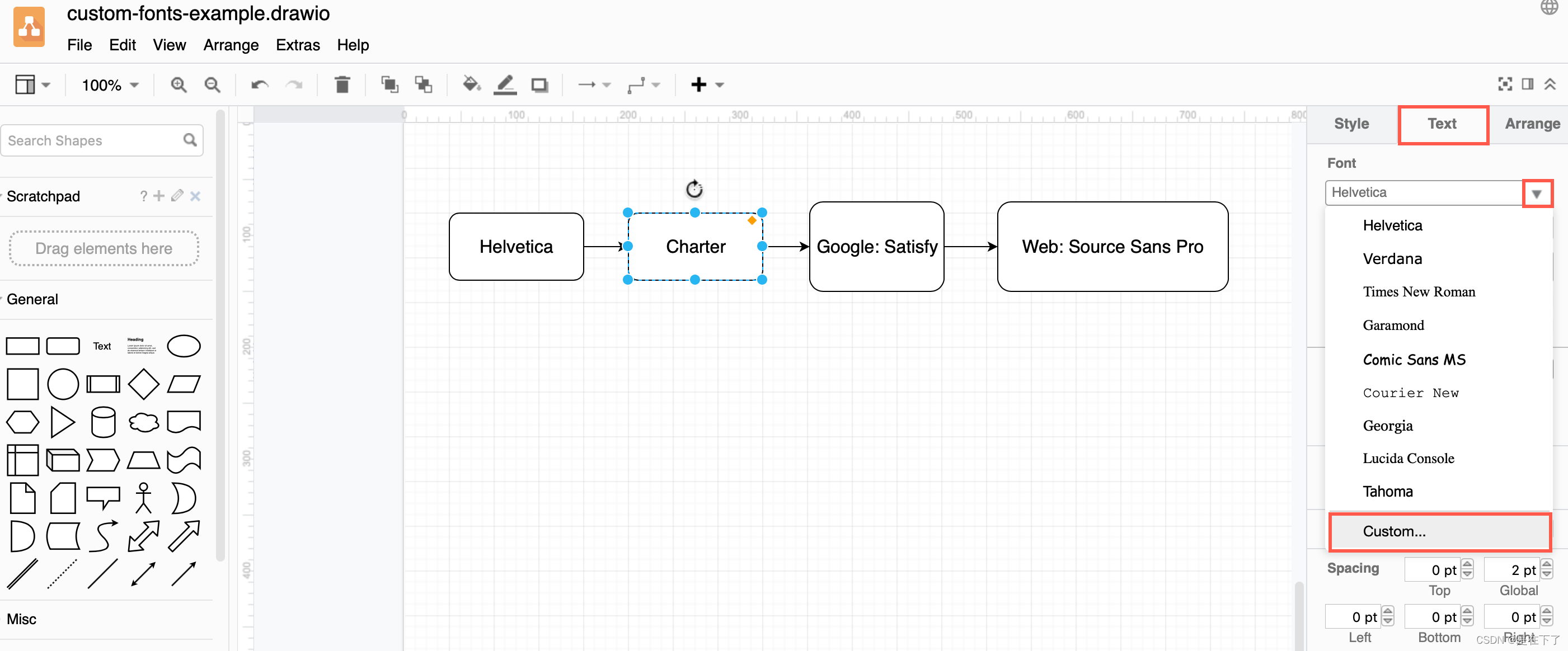Open the Style tab in right panel

pyautogui.click(x=1352, y=124)
